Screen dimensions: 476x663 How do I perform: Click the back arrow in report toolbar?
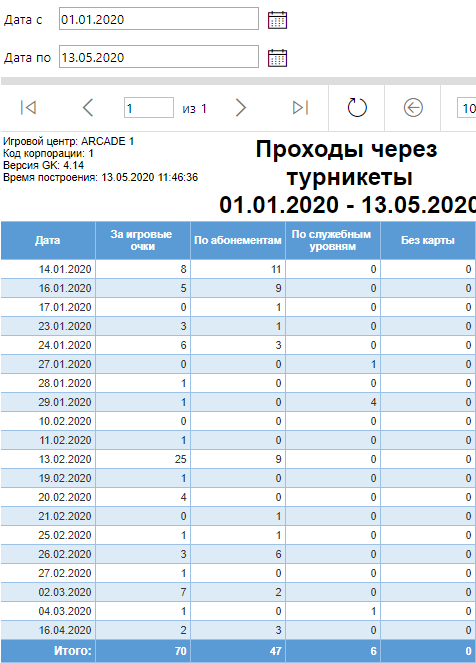click(413, 108)
